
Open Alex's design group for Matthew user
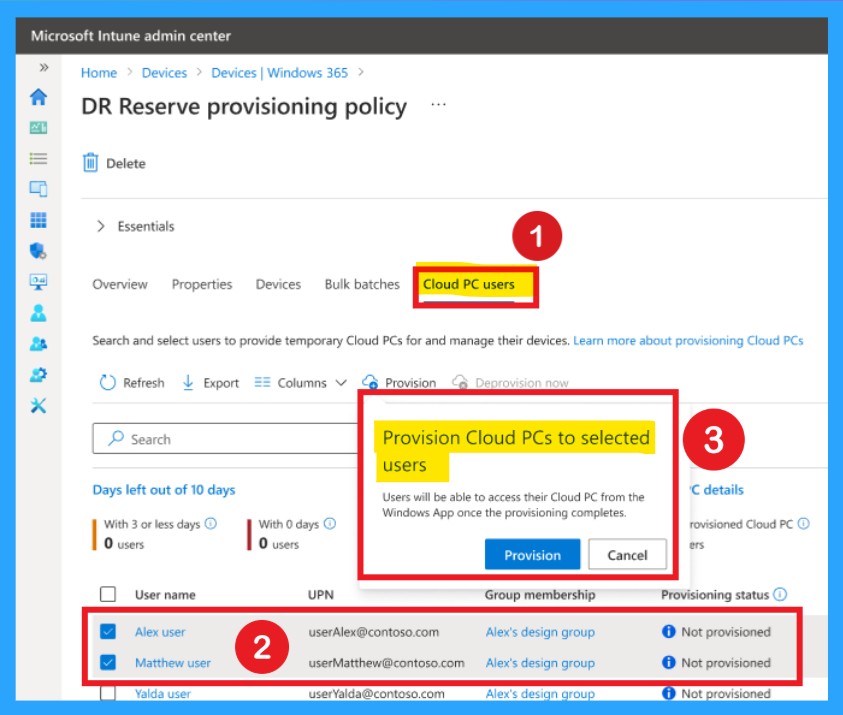tap(540, 663)
